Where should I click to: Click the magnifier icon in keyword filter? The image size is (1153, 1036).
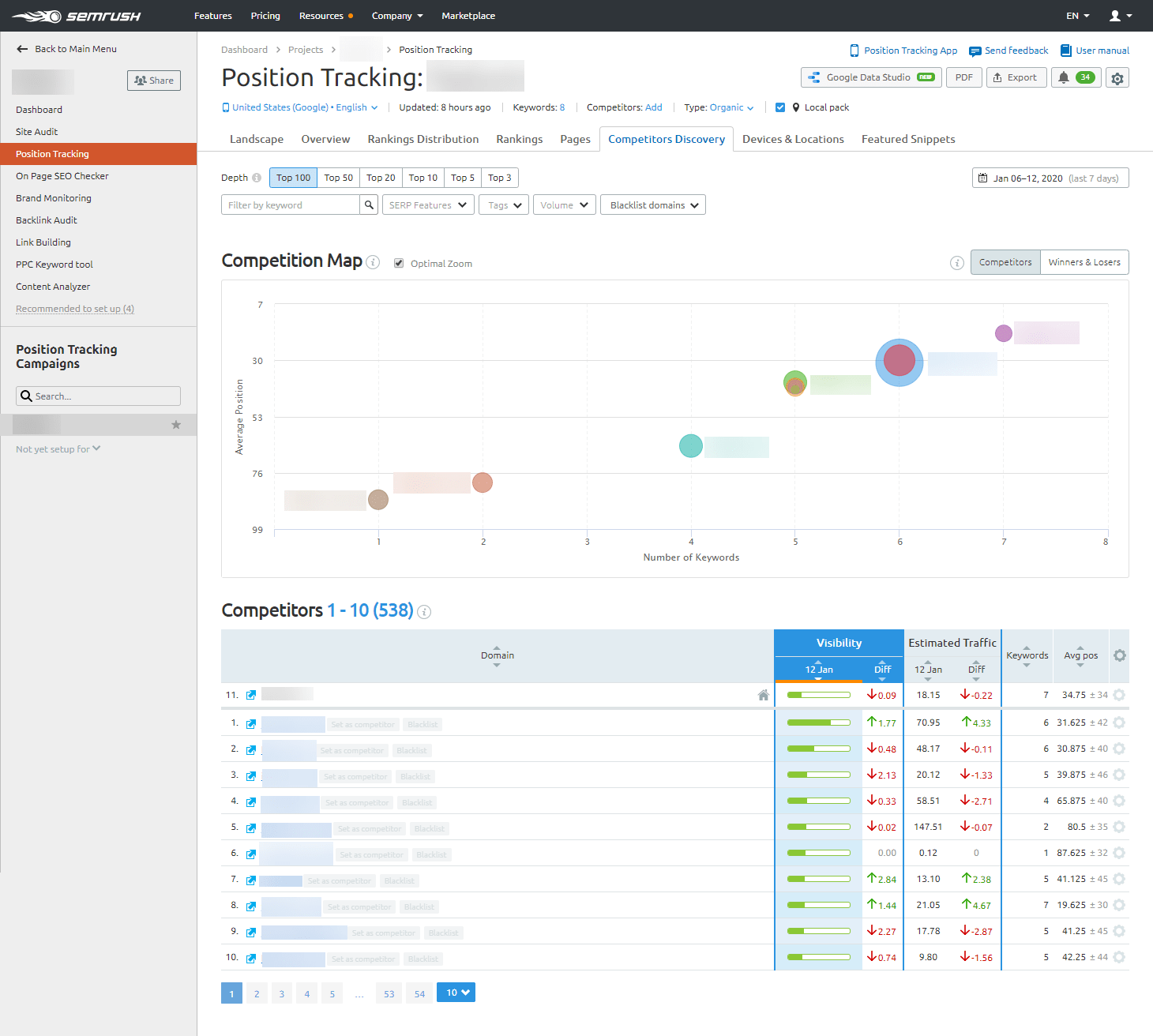(x=368, y=205)
